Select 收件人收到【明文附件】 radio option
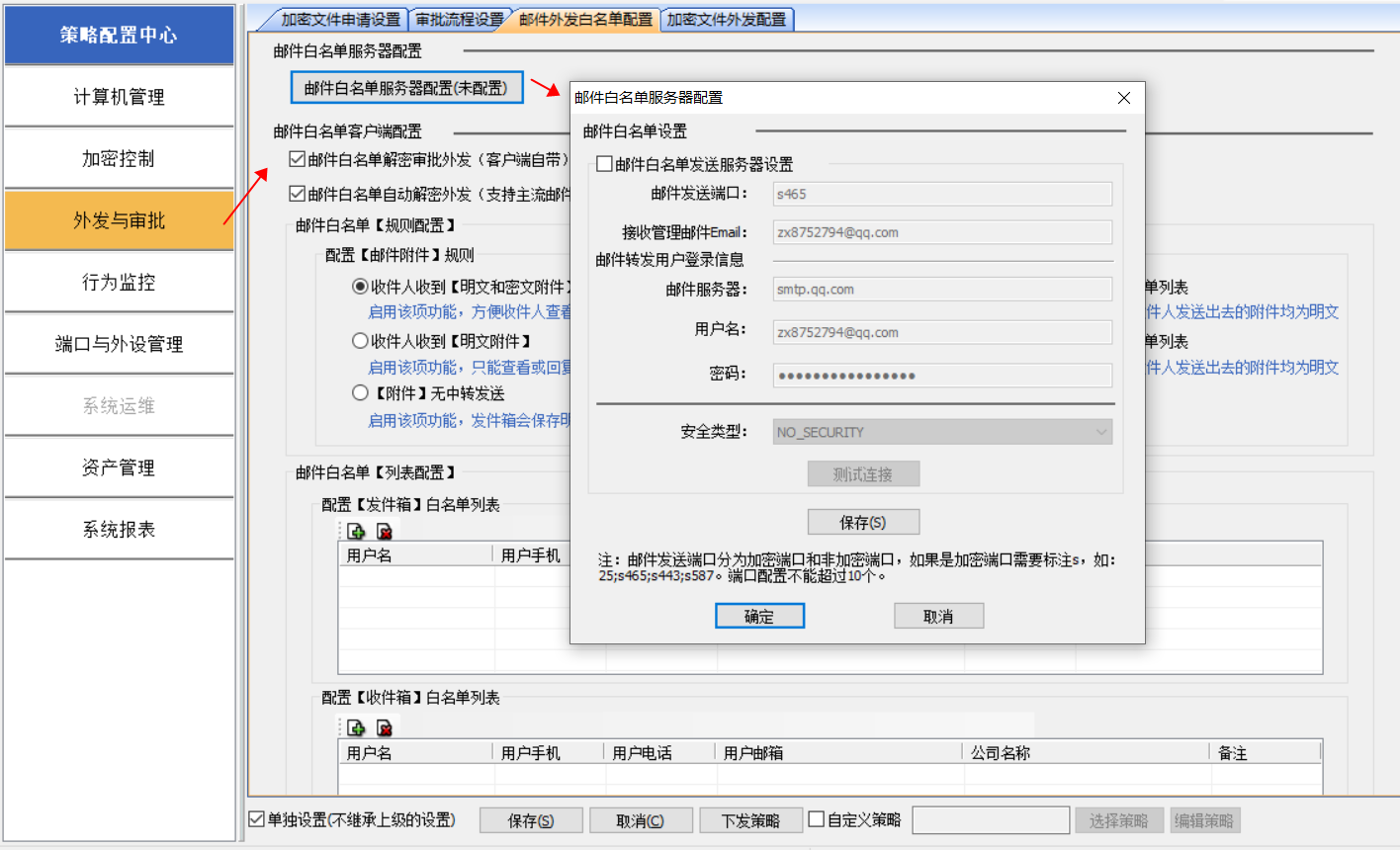This screenshot has width=1400, height=850. click(x=361, y=341)
